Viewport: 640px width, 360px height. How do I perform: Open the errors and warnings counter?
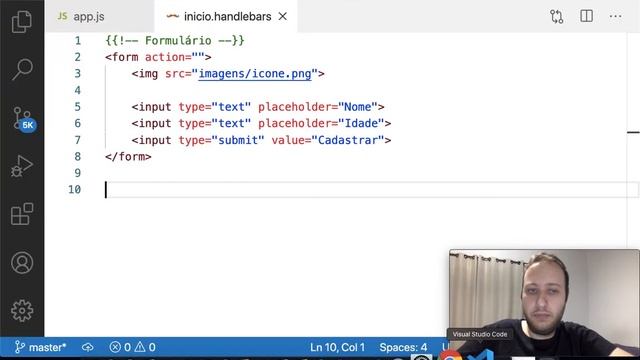click(x=133, y=347)
